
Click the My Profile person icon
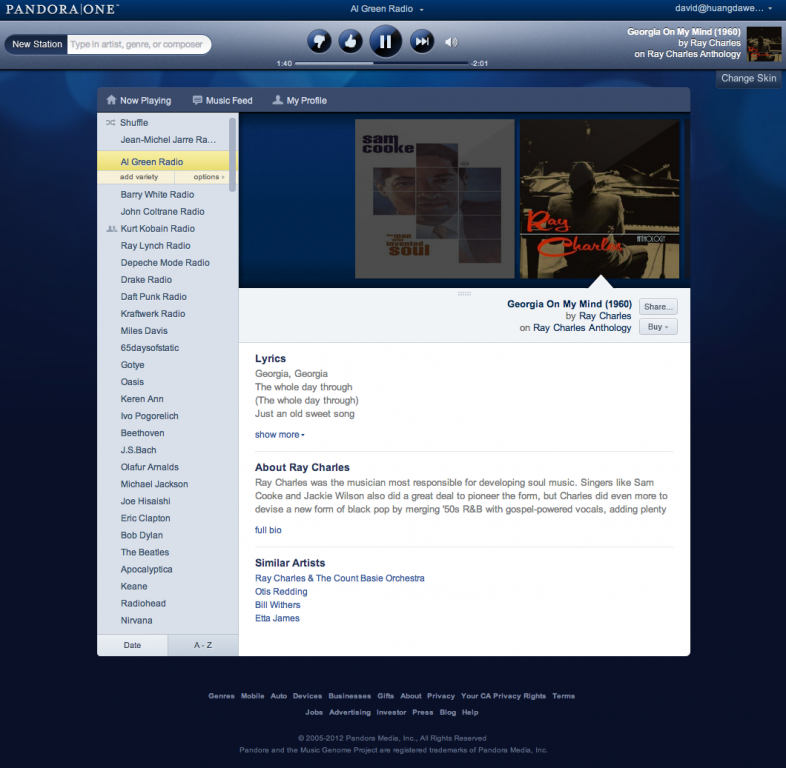pos(277,100)
